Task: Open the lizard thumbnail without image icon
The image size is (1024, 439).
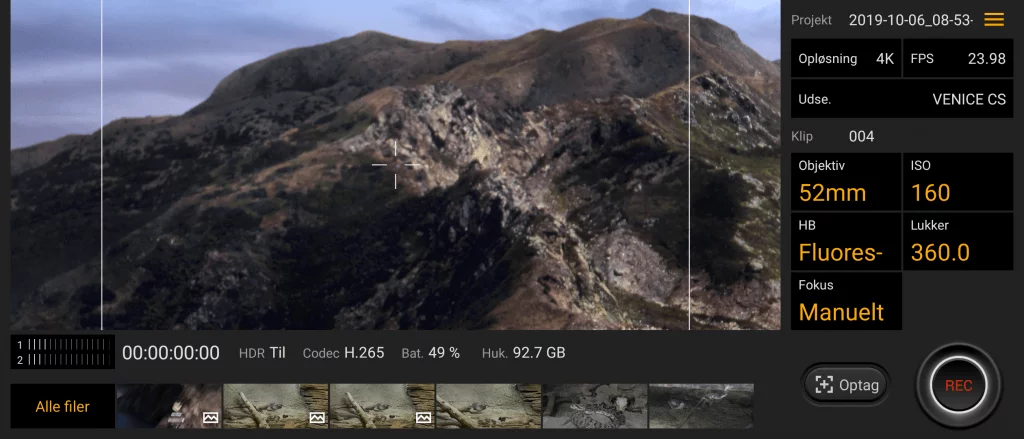Action: (488, 406)
